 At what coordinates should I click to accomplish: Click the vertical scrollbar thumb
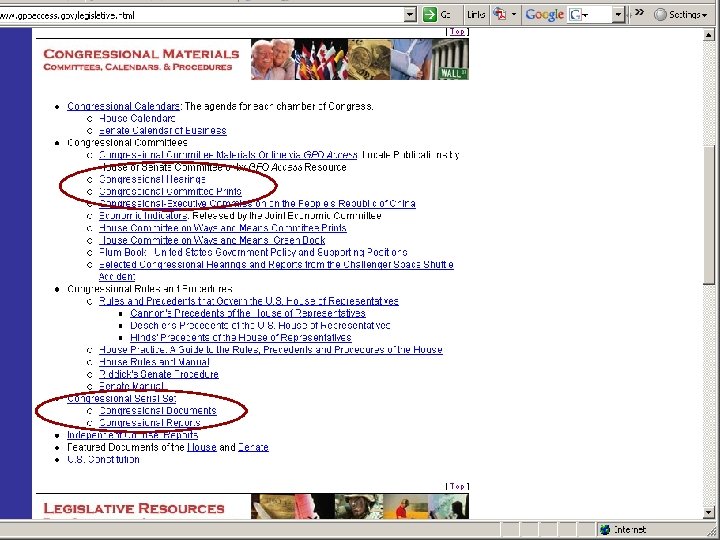pyautogui.click(x=709, y=215)
